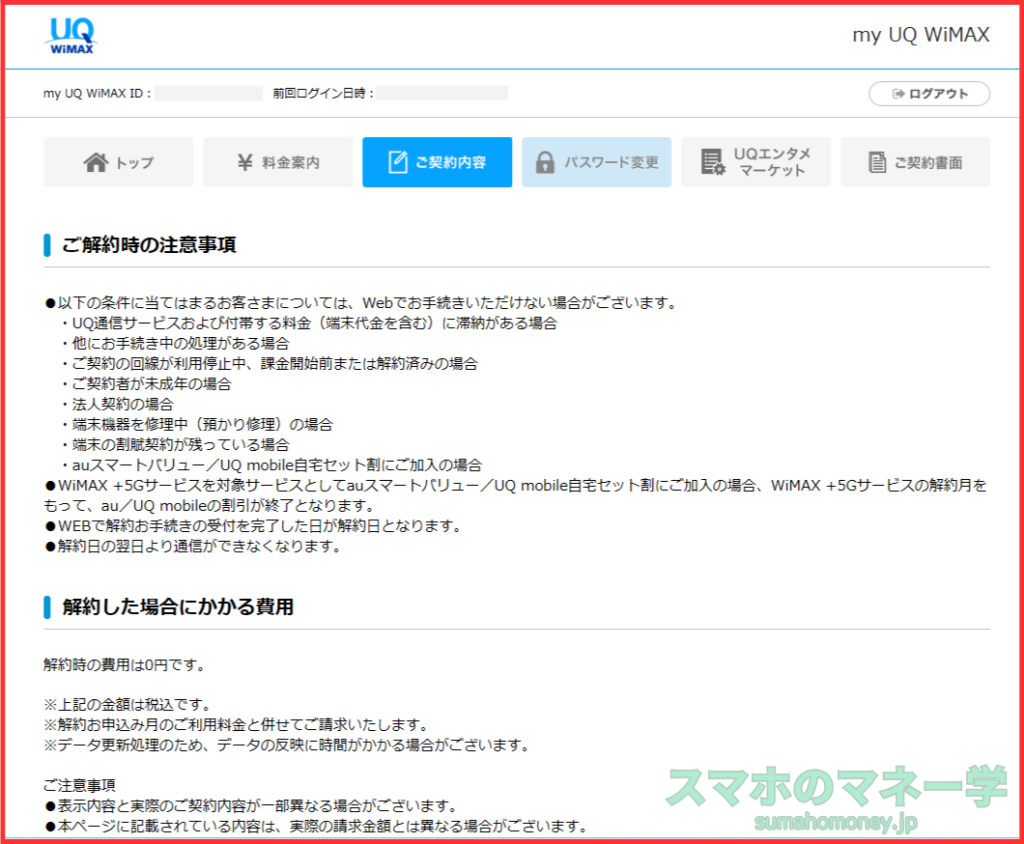The image size is (1024, 844).
Task: Open the トップ tab
Action: point(118,162)
